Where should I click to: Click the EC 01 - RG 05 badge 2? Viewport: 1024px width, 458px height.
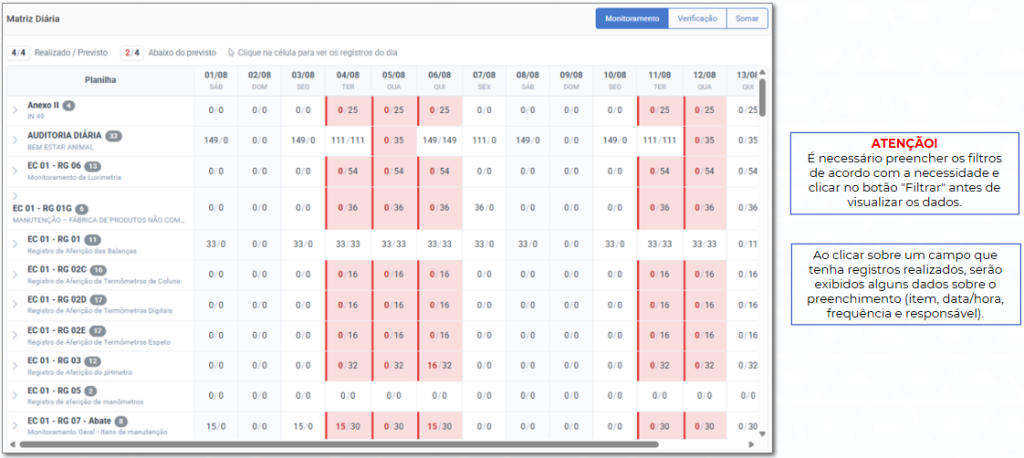coord(91,391)
